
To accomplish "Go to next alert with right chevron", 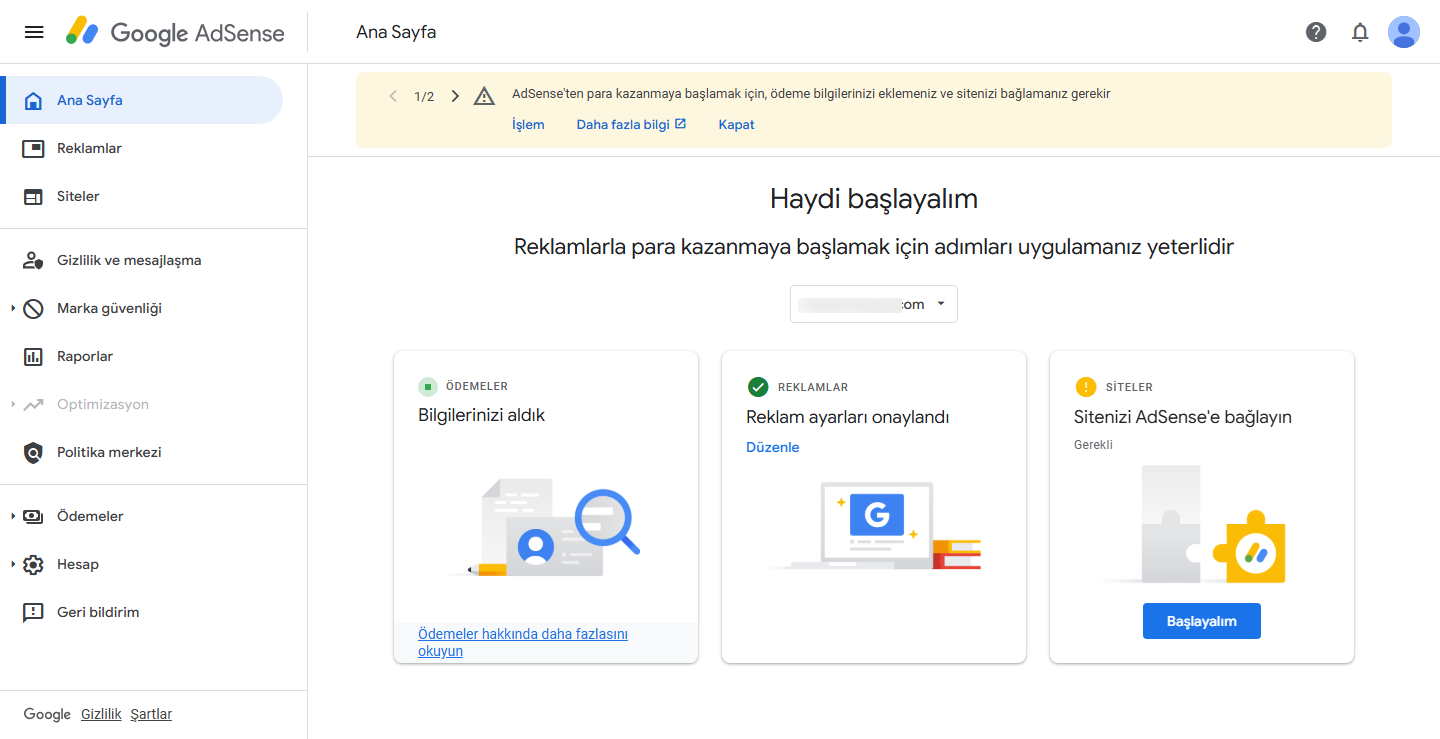I will click(455, 96).
